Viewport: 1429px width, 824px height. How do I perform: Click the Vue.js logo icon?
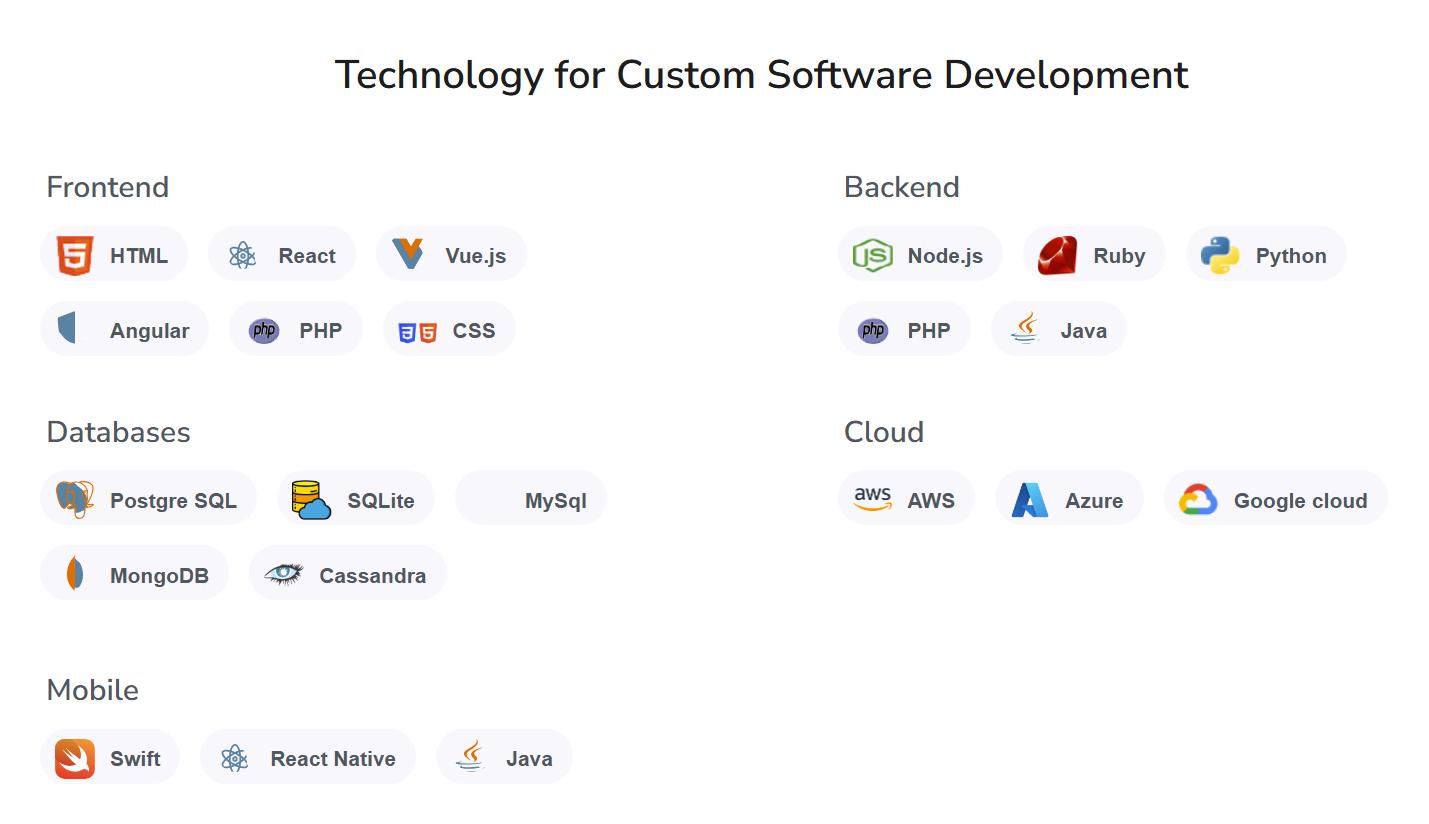pyautogui.click(x=408, y=254)
